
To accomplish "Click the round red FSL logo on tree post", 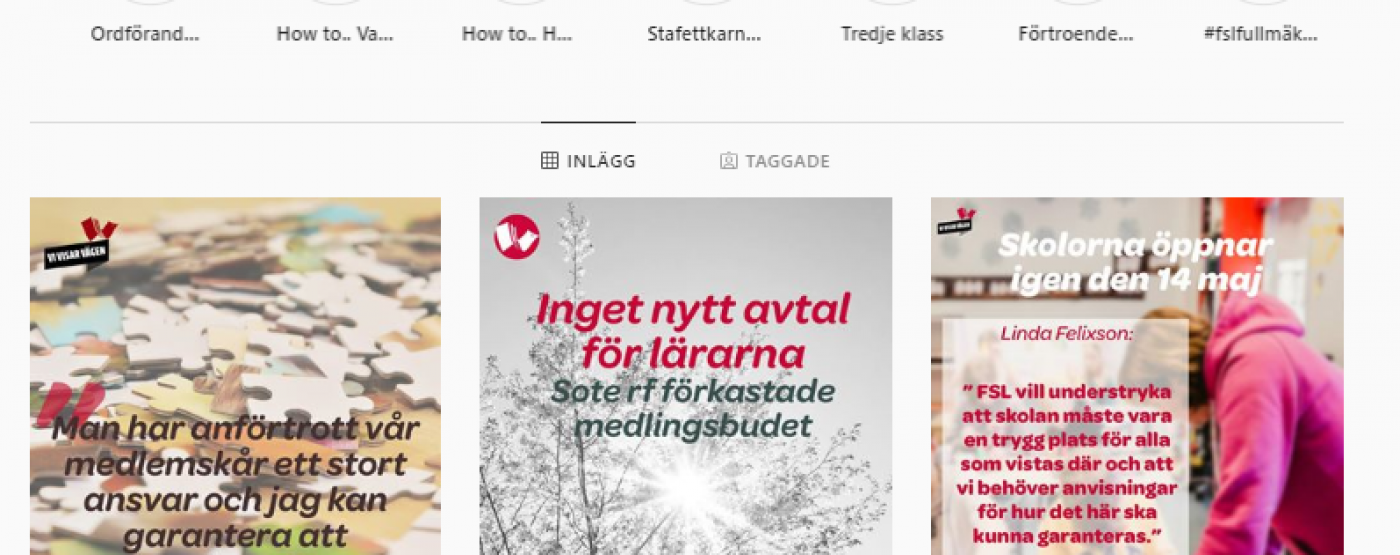I will point(516,237).
